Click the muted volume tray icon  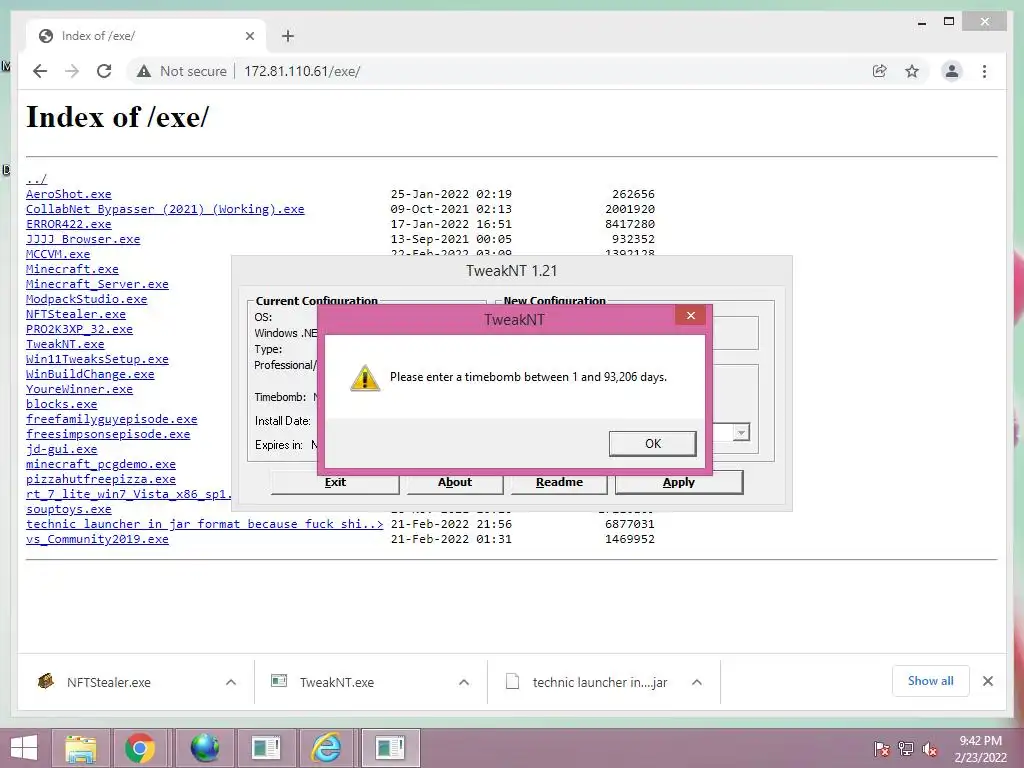[931, 749]
